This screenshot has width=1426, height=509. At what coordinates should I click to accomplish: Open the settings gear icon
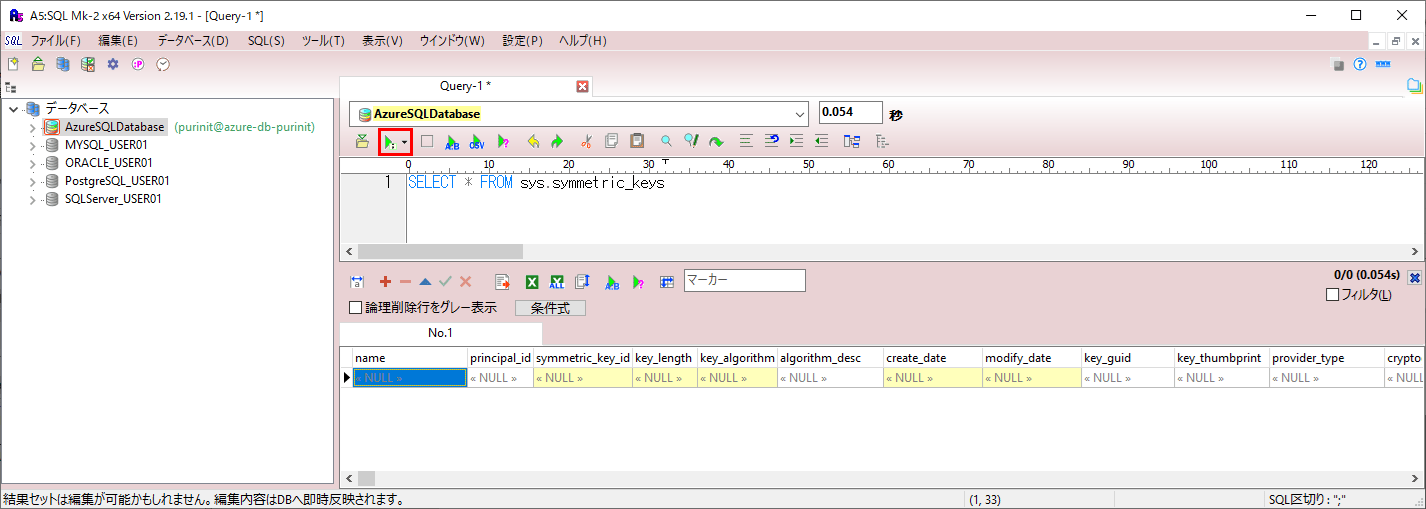(x=113, y=64)
